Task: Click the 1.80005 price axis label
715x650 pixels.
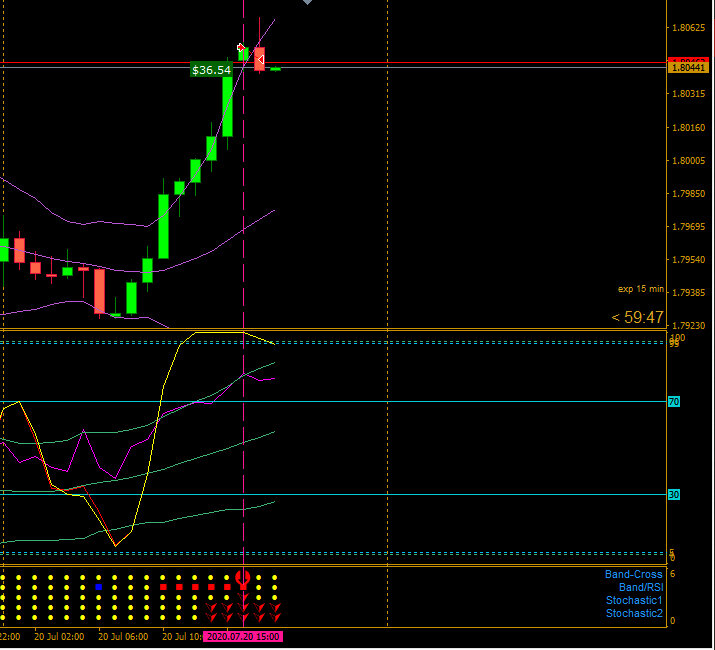Action: point(689,161)
